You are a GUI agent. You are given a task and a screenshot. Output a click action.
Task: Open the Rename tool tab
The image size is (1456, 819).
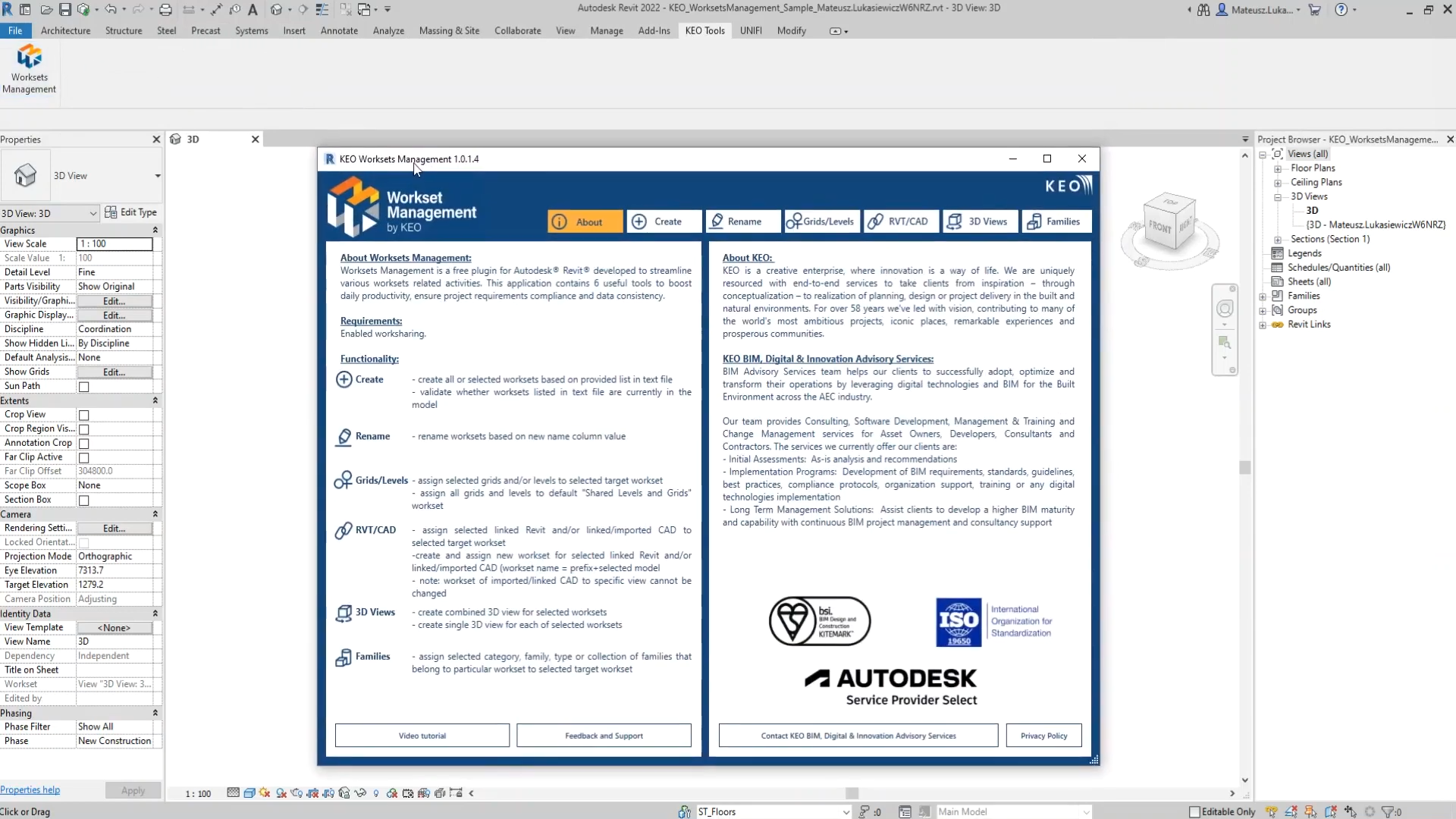743,221
